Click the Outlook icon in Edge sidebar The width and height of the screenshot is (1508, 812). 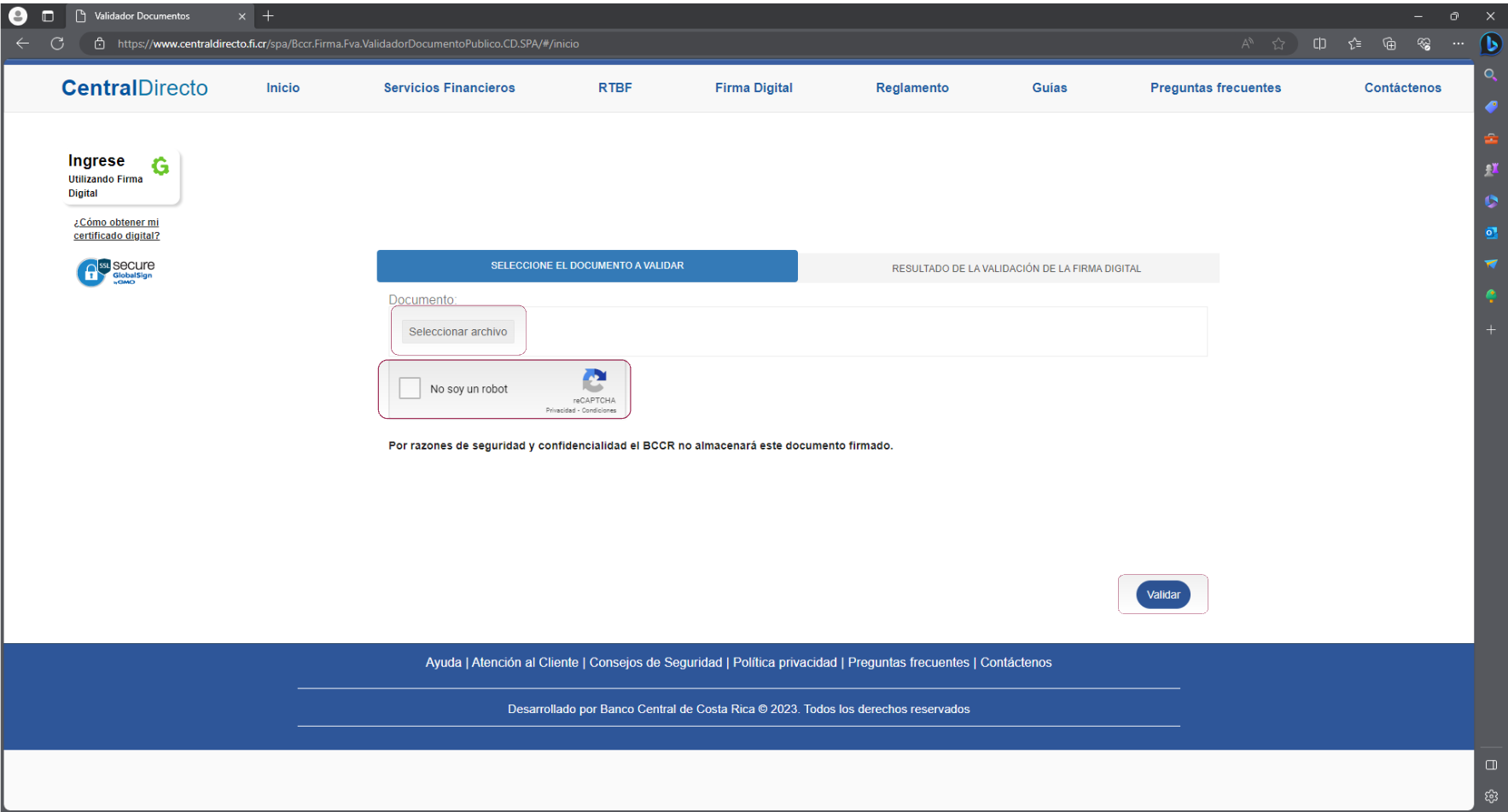pyautogui.click(x=1491, y=233)
